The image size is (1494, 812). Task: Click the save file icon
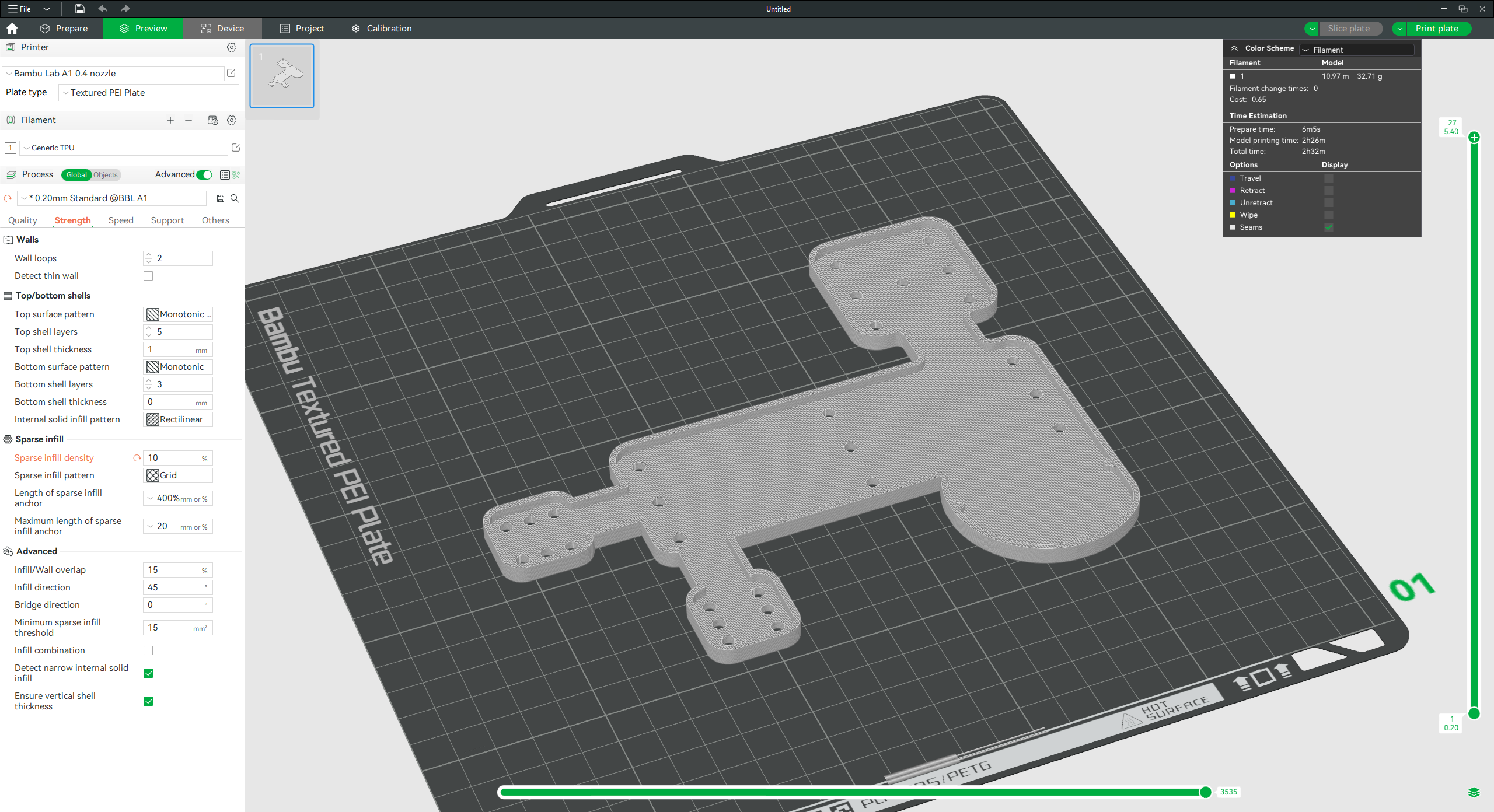click(x=80, y=9)
